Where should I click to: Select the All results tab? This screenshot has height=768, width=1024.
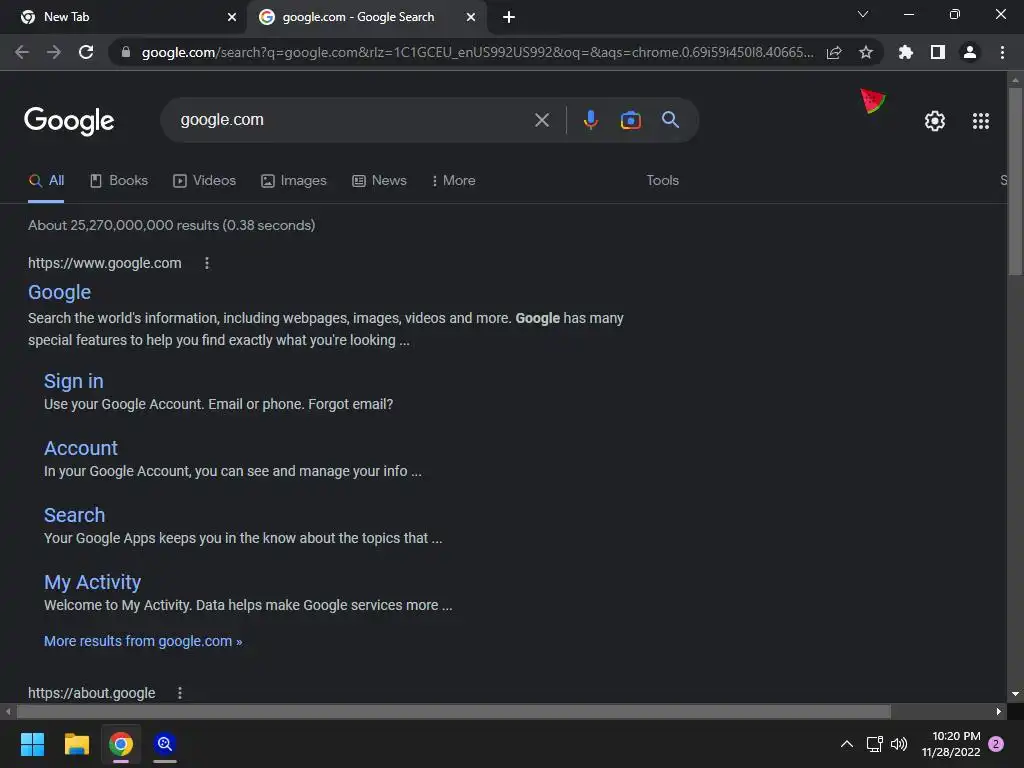coord(46,181)
